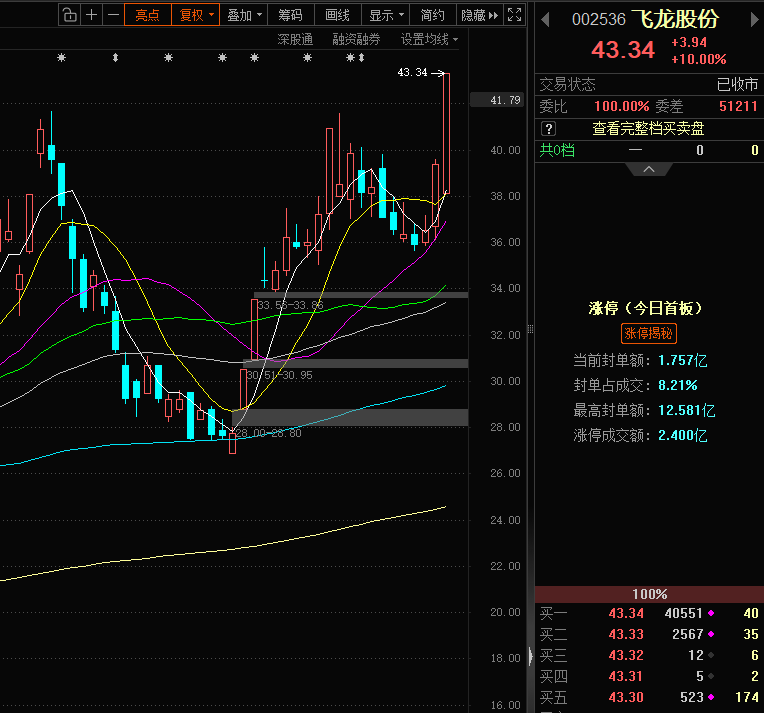Click the magenta diamond in 买二 row
Image resolution: width=764 pixels, height=713 pixels.
click(x=711, y=634)
